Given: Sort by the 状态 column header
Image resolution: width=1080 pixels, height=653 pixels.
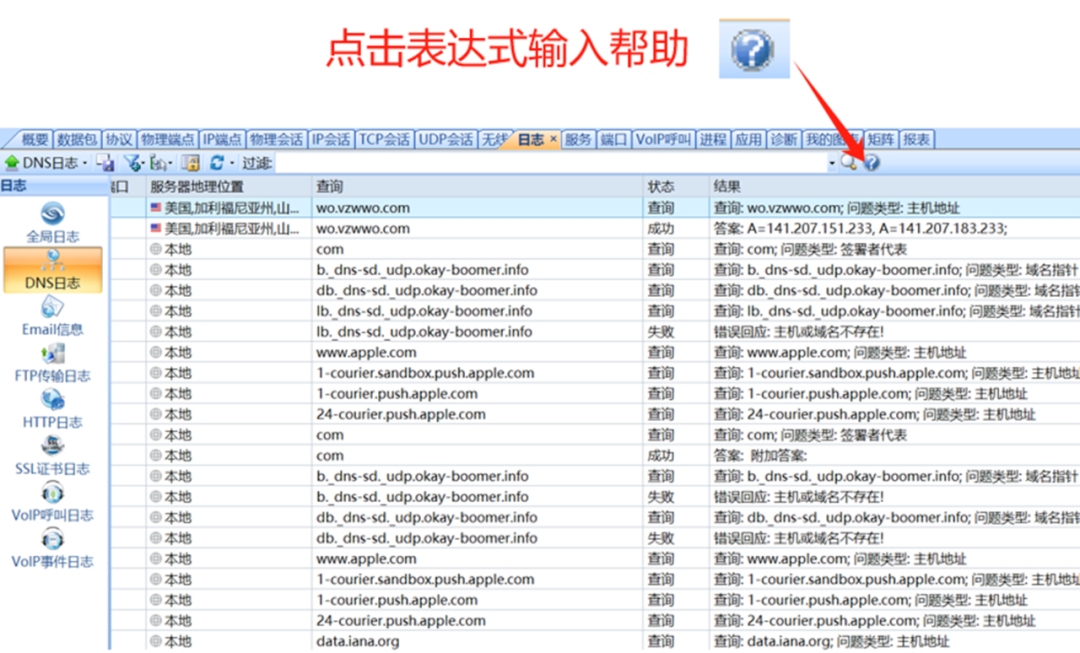Looking at the screenshot, I should pyautogui.click(x=676, y=187).
